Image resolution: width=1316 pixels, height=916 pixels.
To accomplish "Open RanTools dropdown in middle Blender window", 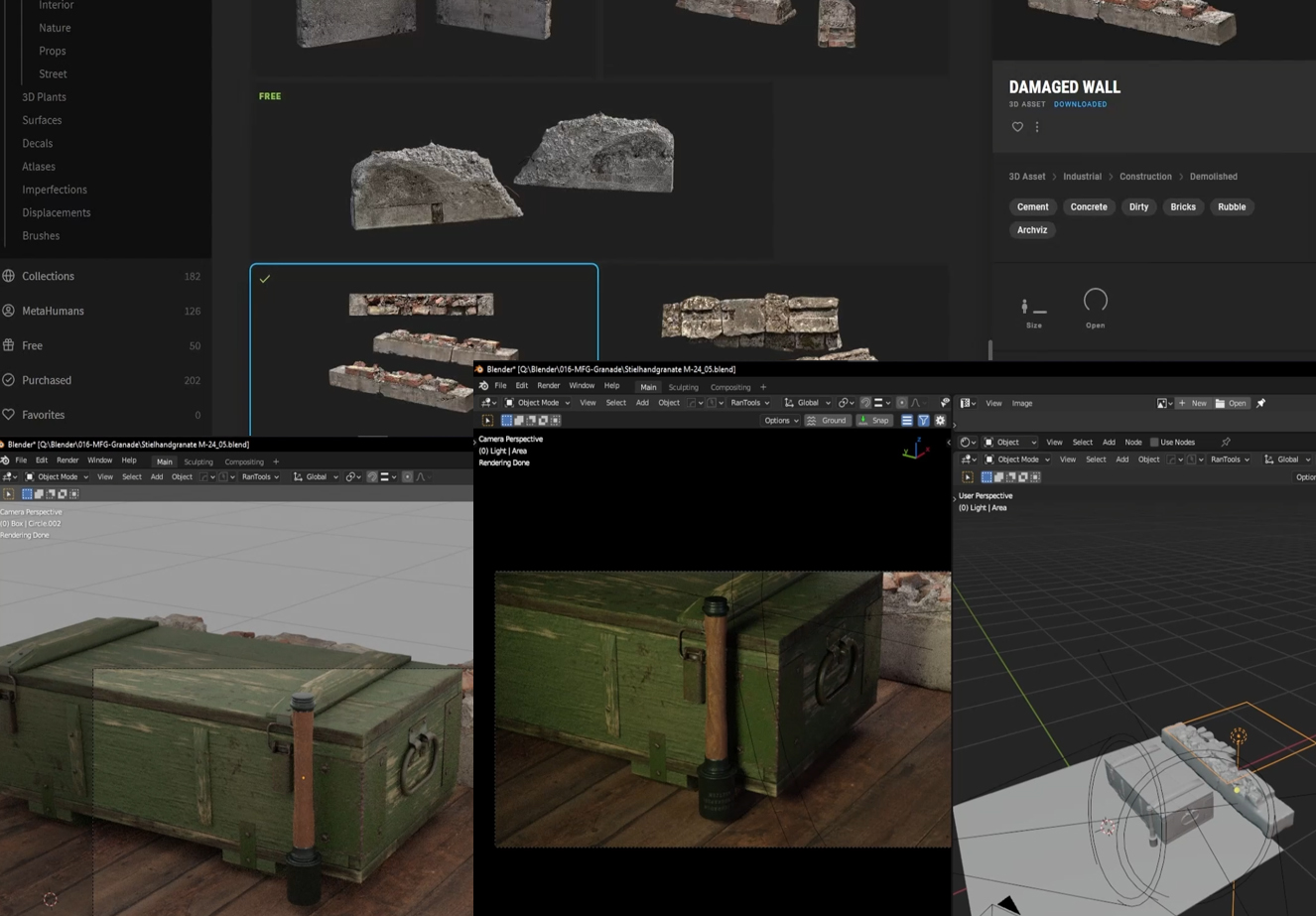I will [x=748, y=403].
